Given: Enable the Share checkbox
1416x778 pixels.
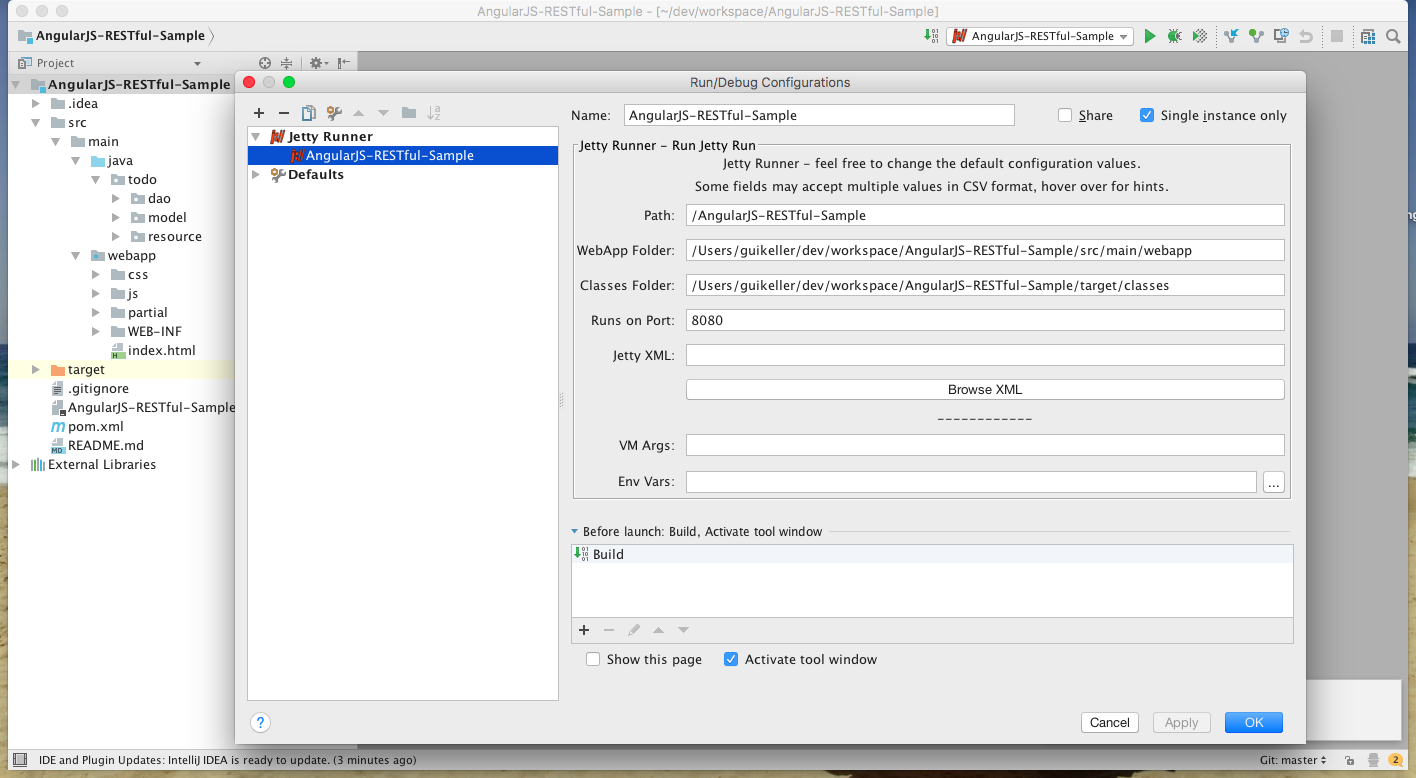Looking at the screenshot, I should 1066,115.
